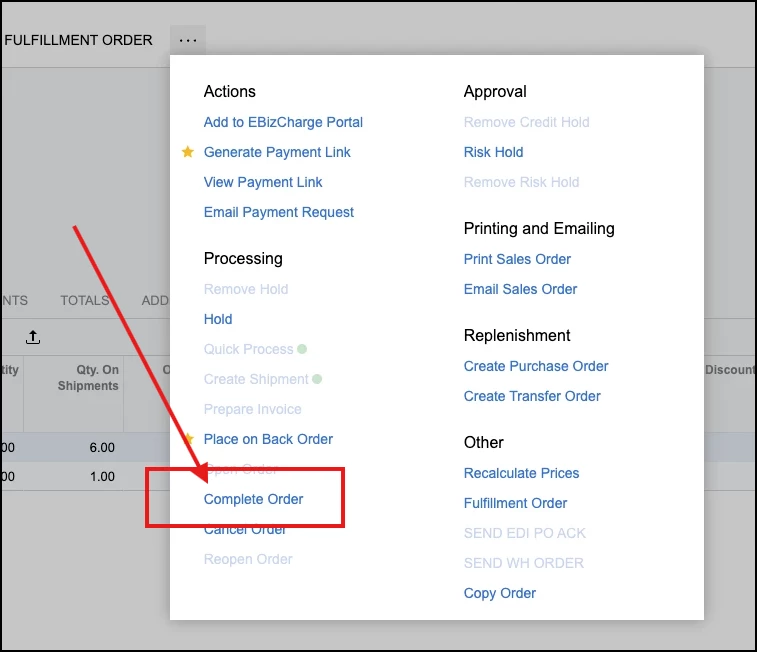Click the upload icon above the grid
The height and width of the screenshot is (652, 757).
click(x=33, y=337)
